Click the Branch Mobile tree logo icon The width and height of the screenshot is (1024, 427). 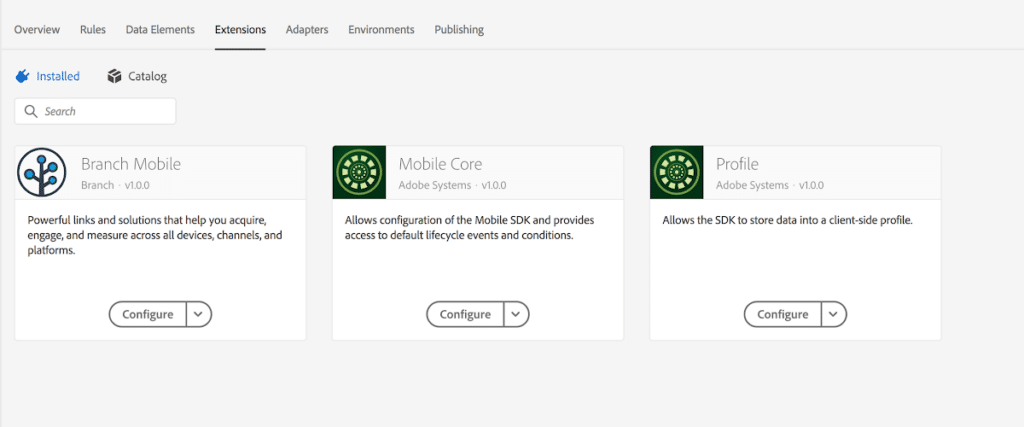tap(42, 172)
